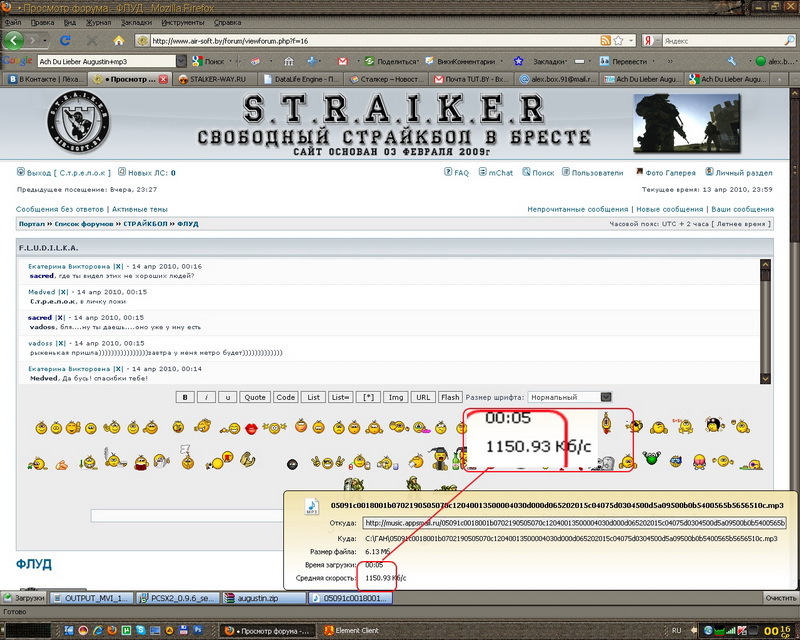Insert italic tag with i button
The width and height of the screenshot is (800, 640).
pos(206,397)
